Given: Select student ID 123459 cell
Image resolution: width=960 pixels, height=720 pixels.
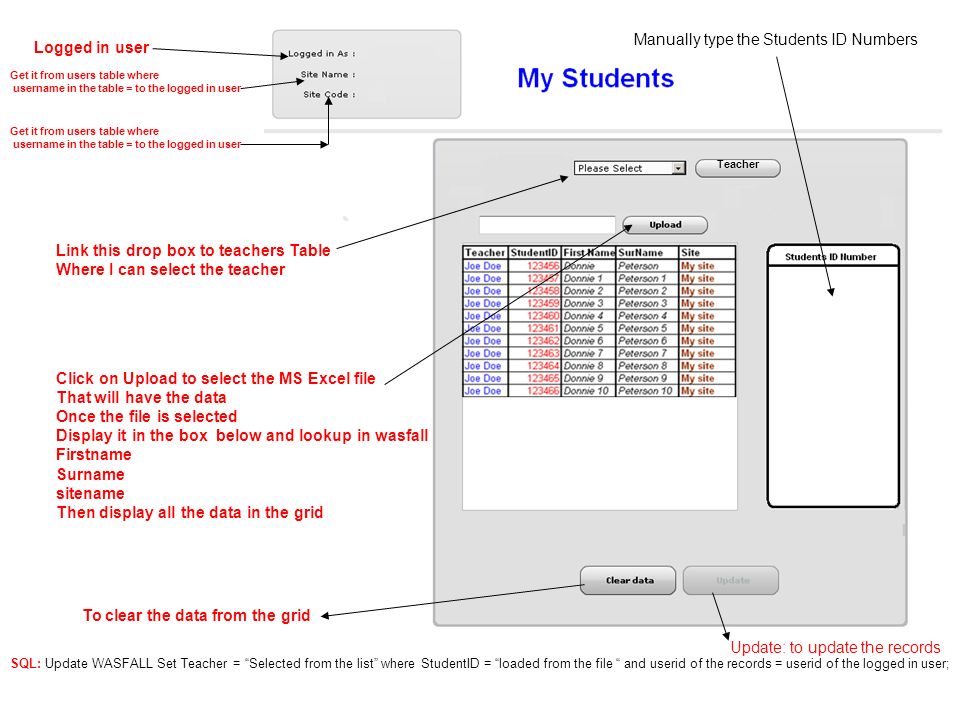Looking at the screenshot, I should click(534, 303).
